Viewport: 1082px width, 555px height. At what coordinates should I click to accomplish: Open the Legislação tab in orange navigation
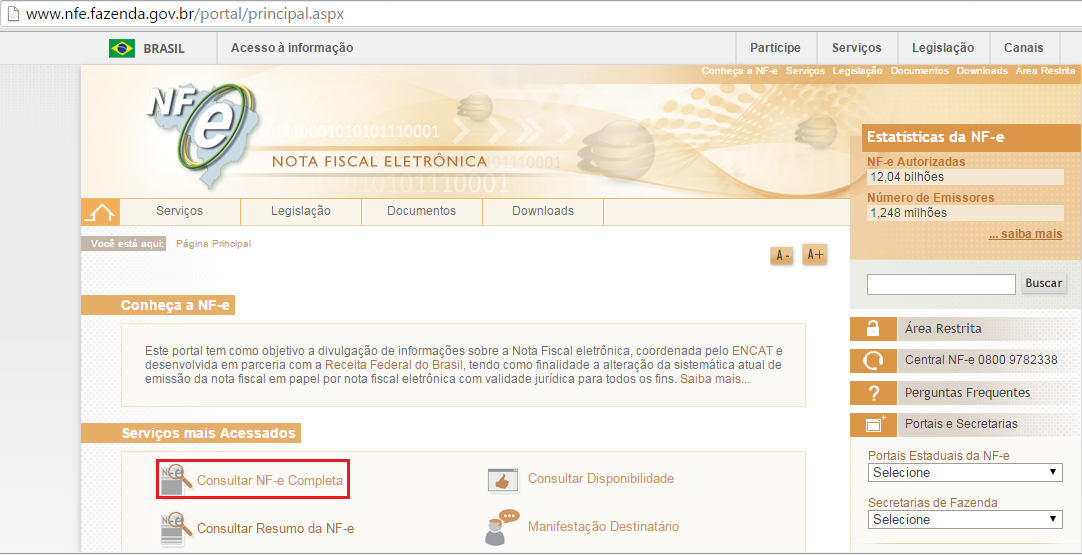pos(301,211)
